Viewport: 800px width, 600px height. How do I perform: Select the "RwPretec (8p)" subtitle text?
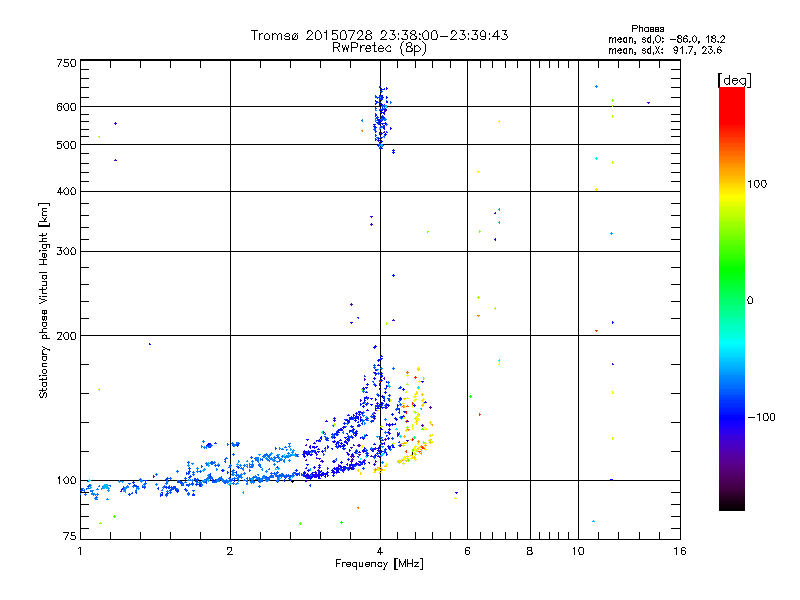pos(379,48)
